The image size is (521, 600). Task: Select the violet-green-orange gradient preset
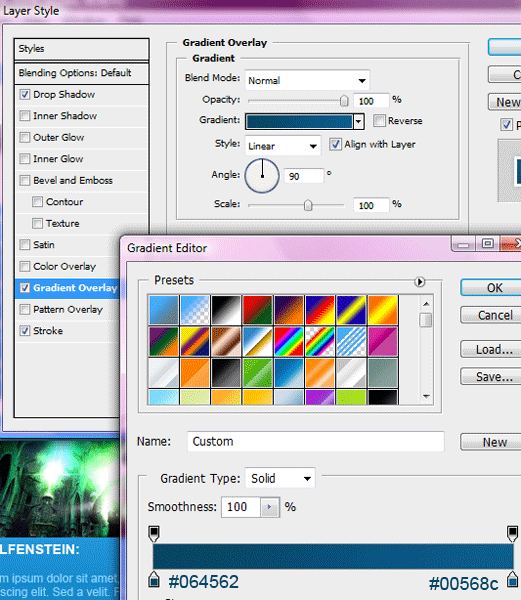pyautogui.click(x=164, y=341)
